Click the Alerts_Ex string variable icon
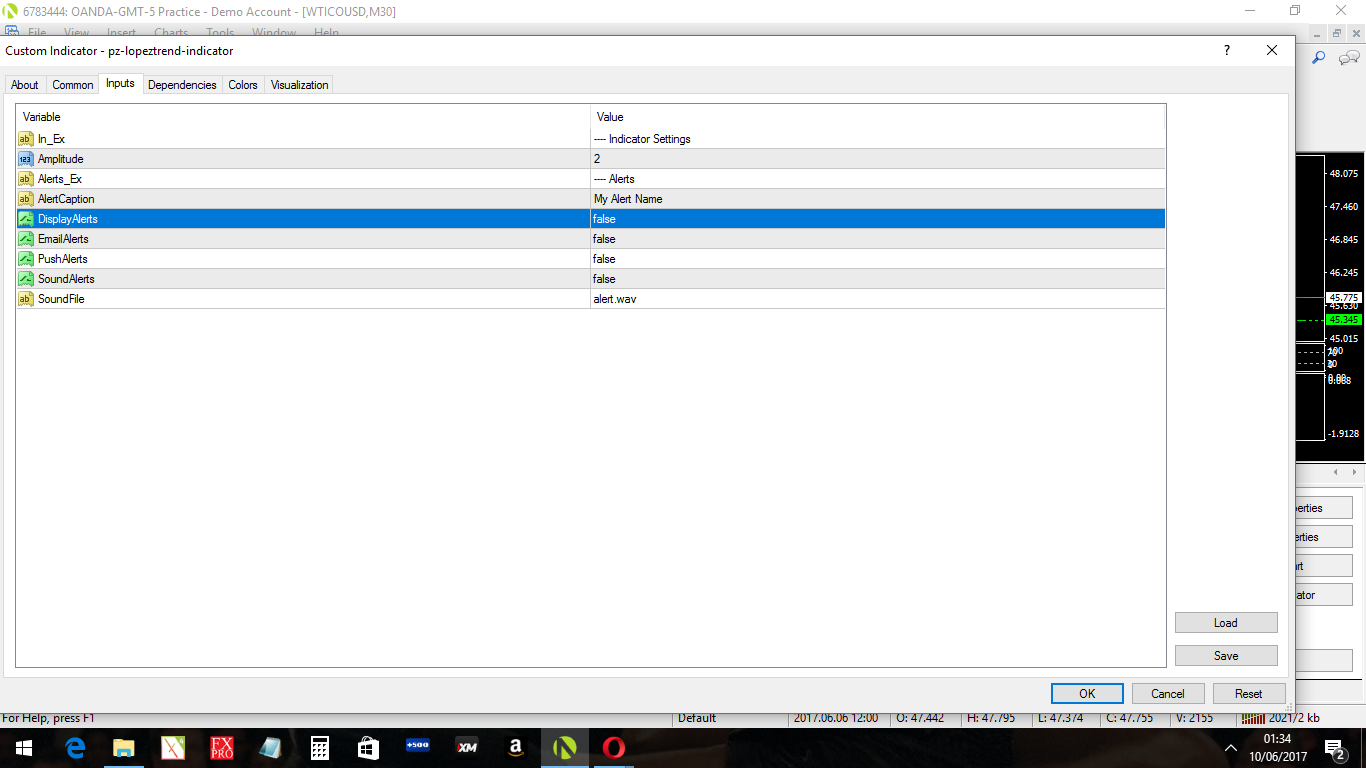1366x768 pixels. coord(26,179)
